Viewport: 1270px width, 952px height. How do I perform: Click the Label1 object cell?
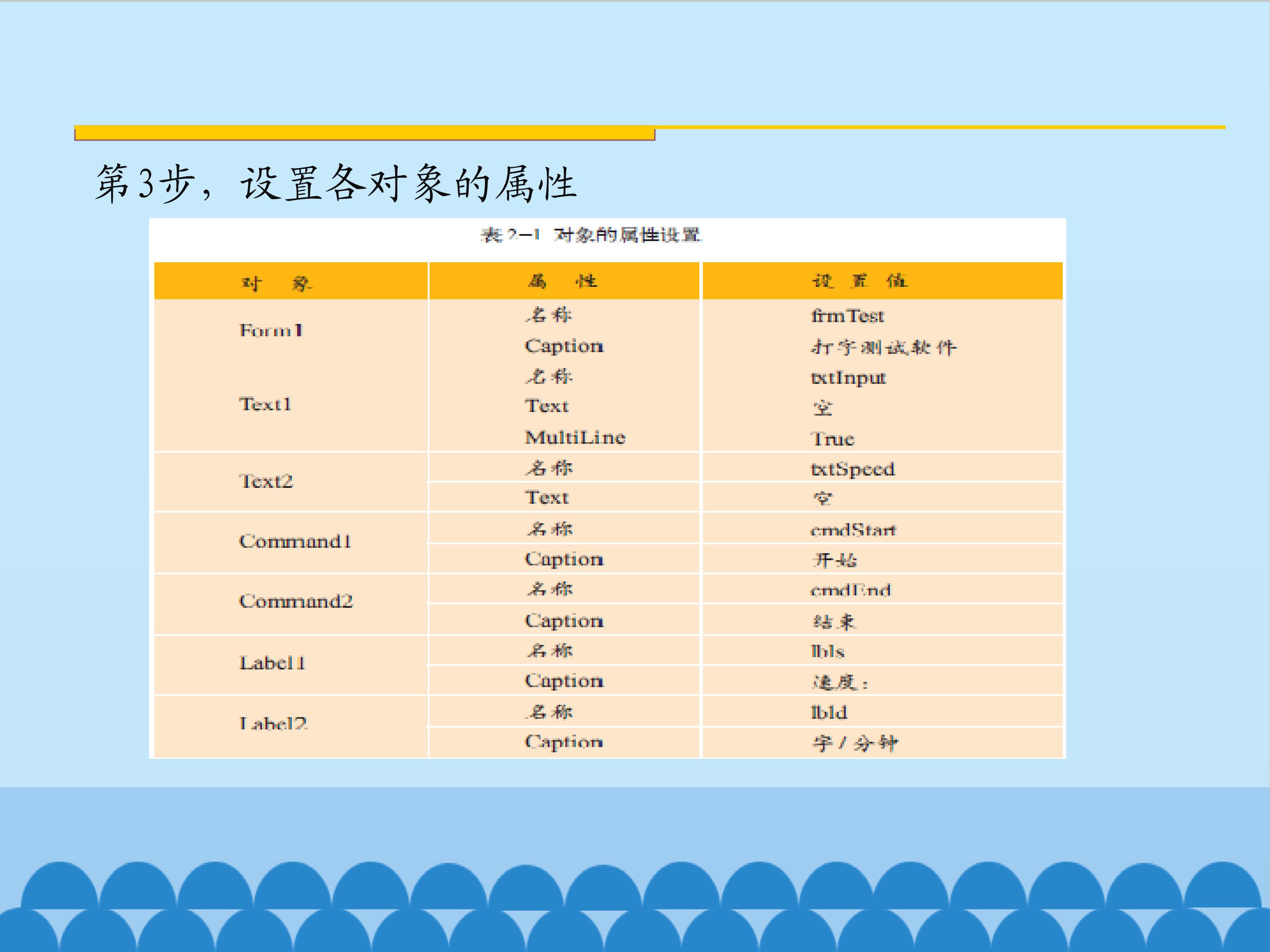(291, 664)
